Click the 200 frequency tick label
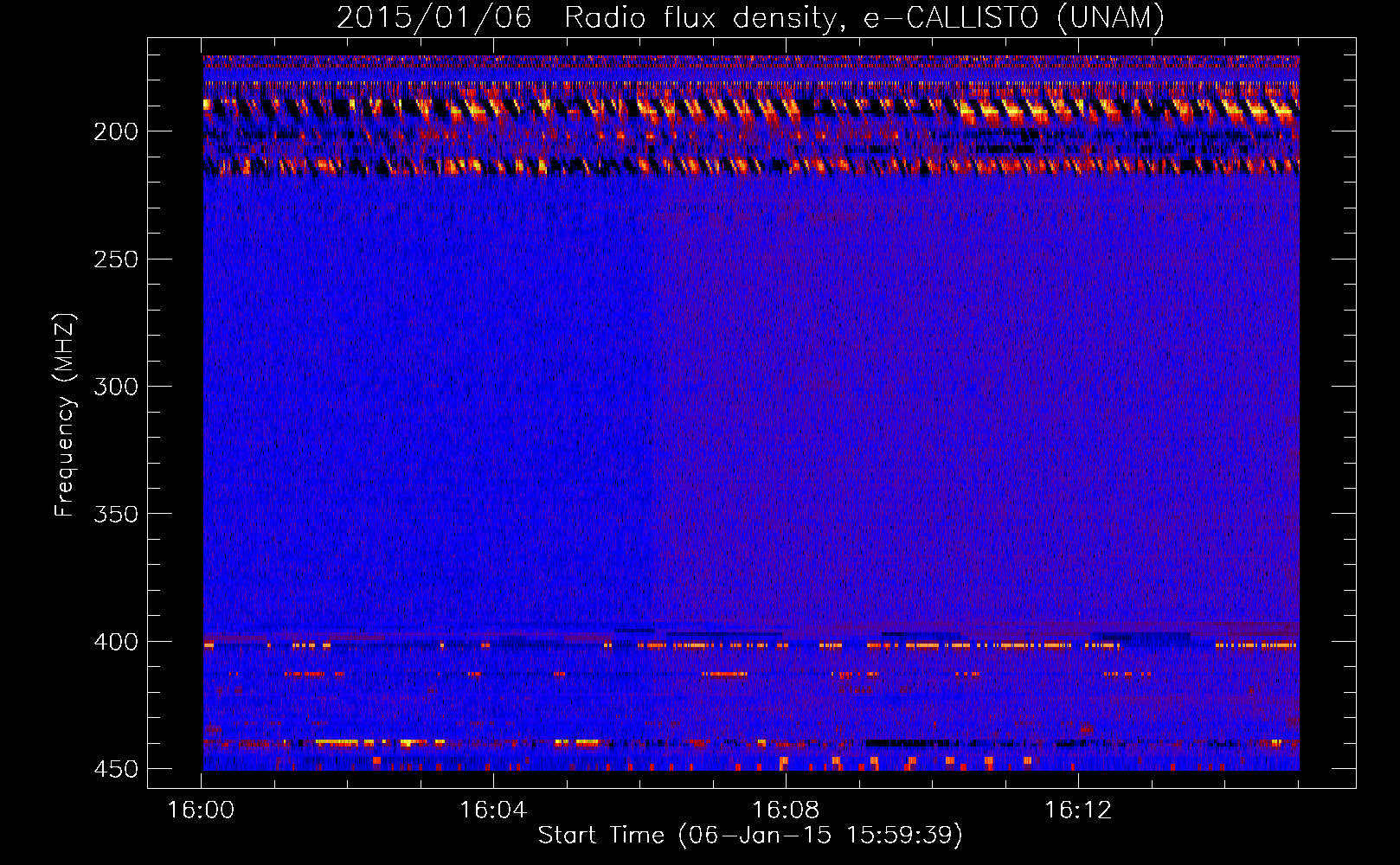The width and height of the screenshot is (1400, 865). 116,131
